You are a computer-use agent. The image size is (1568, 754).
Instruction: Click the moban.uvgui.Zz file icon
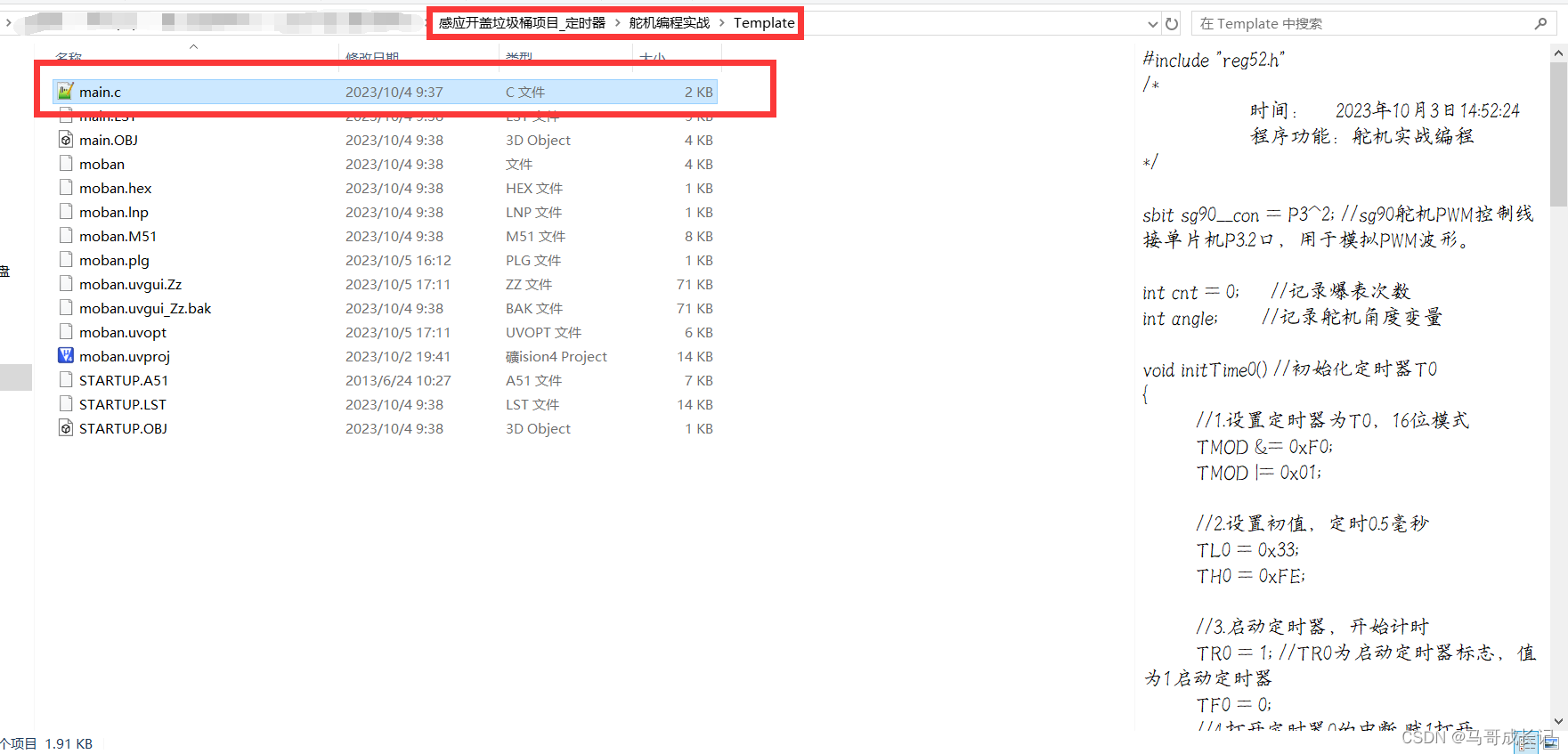[x=65, y=283]
